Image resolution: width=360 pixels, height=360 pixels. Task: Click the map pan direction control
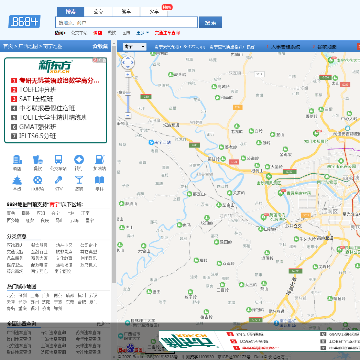coord(128,62)
